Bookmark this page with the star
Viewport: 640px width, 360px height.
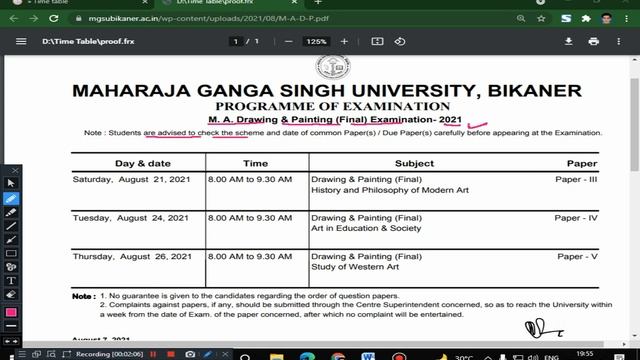tap(541, 19)
